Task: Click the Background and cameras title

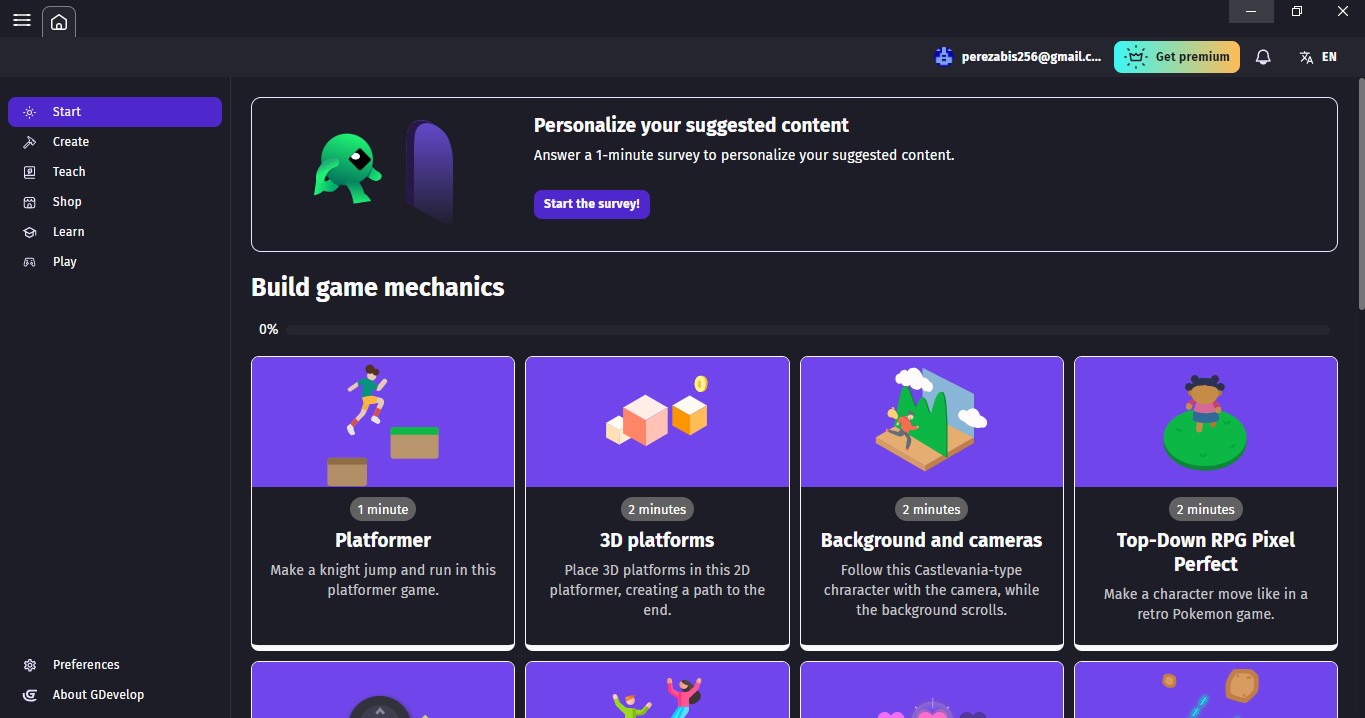Action: point(932,540)
